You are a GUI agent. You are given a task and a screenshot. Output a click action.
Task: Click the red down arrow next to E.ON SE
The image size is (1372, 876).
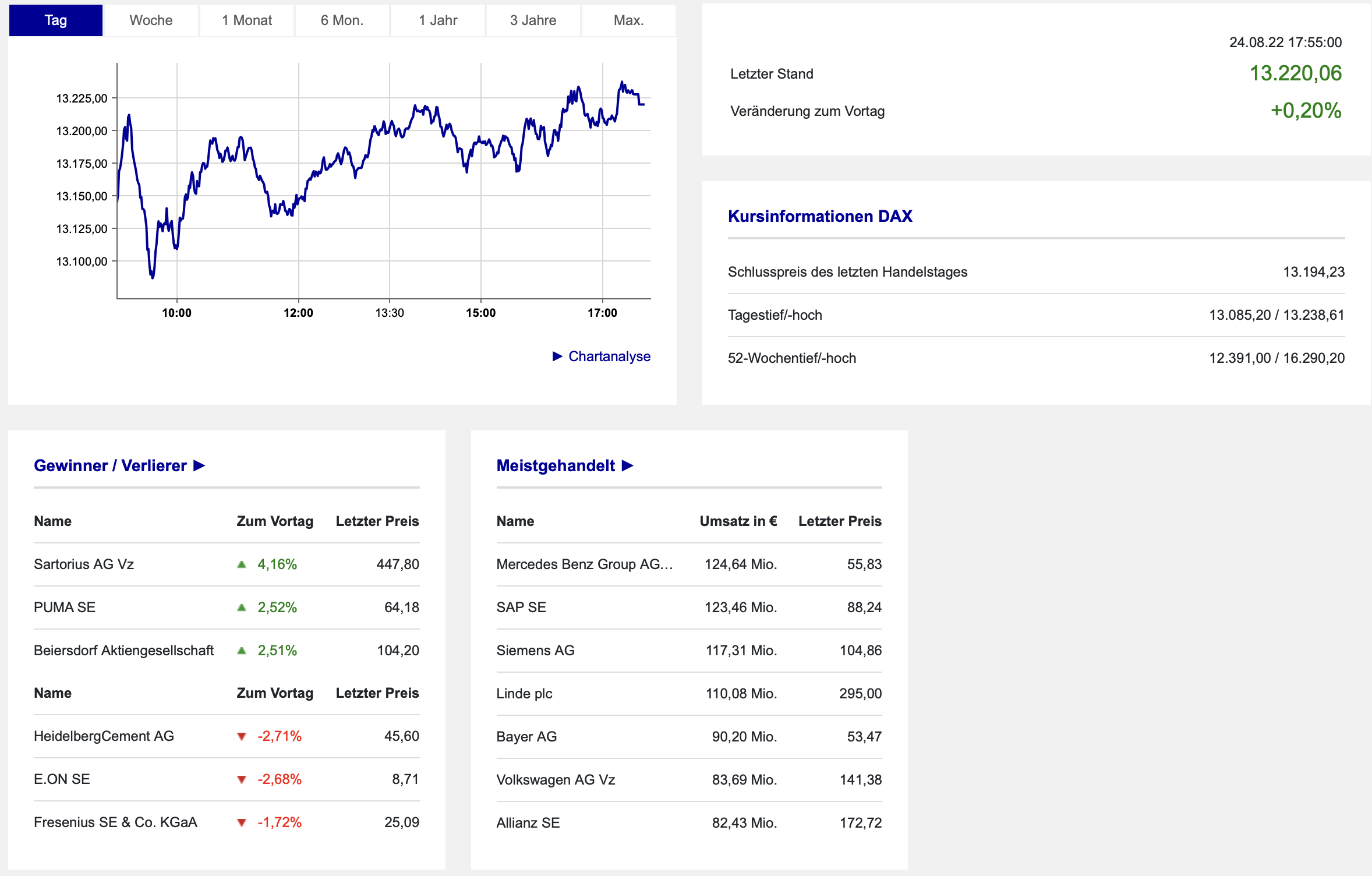pyautogui.click(x=242, y=780)
